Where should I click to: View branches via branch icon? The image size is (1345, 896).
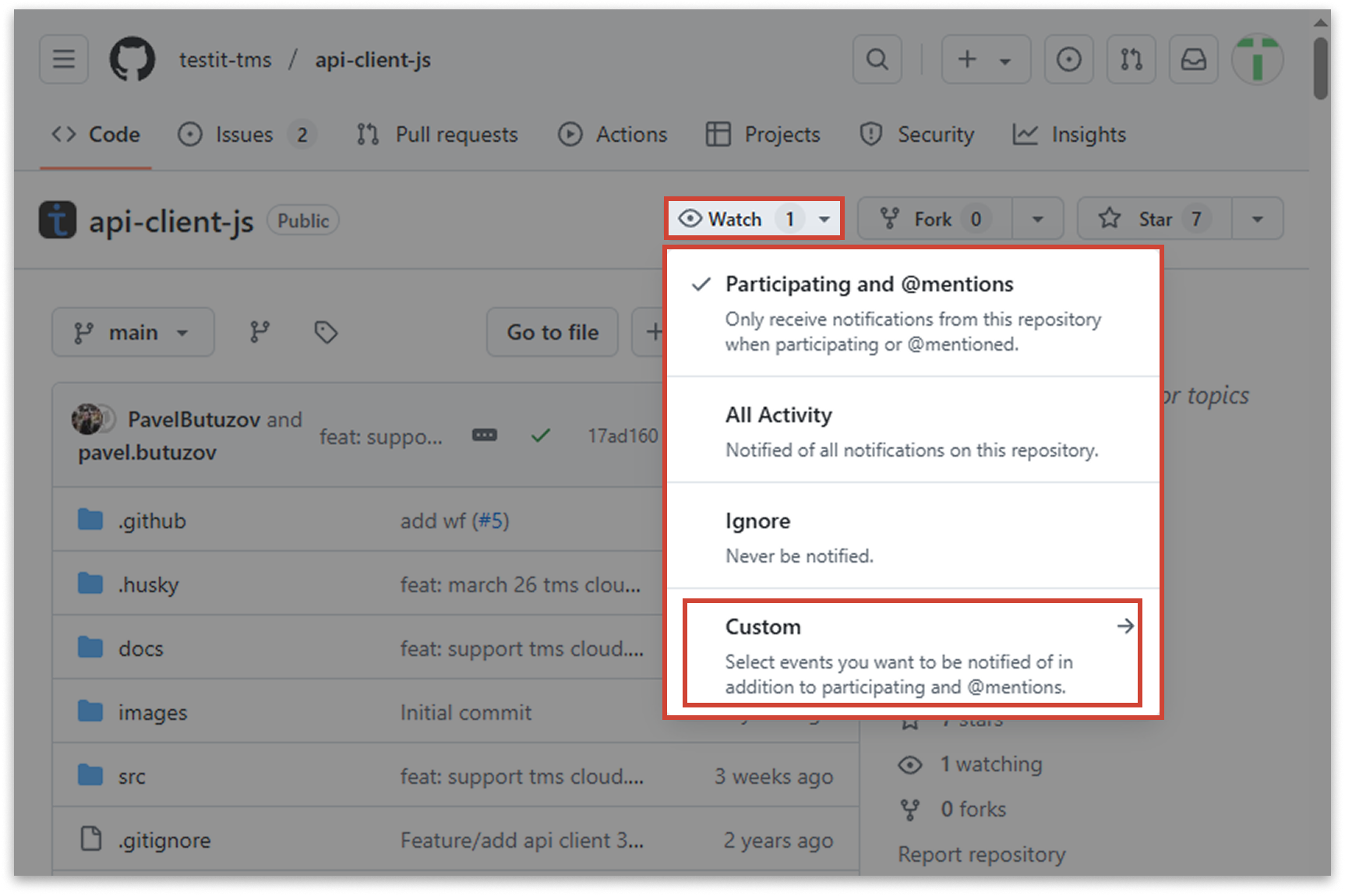(259, 332)
